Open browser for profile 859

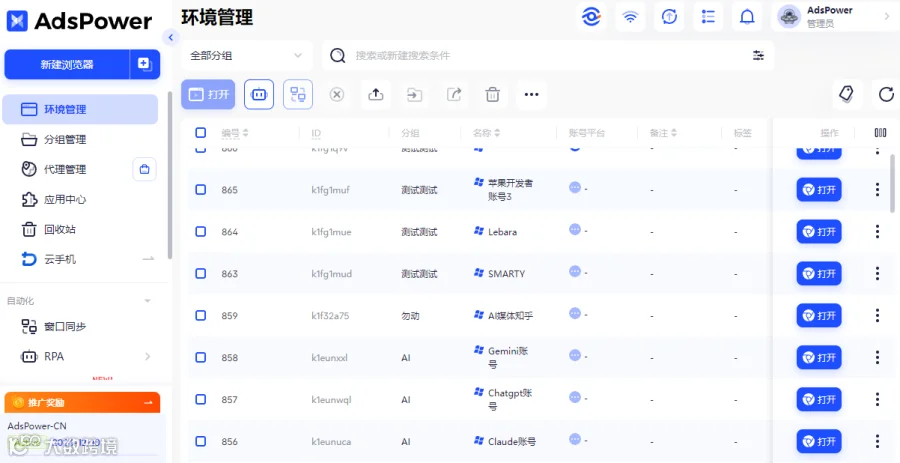coord(819,315)
